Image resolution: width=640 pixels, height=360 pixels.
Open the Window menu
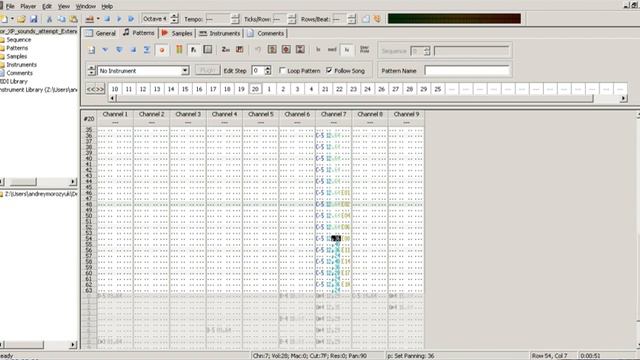point(86,6)
